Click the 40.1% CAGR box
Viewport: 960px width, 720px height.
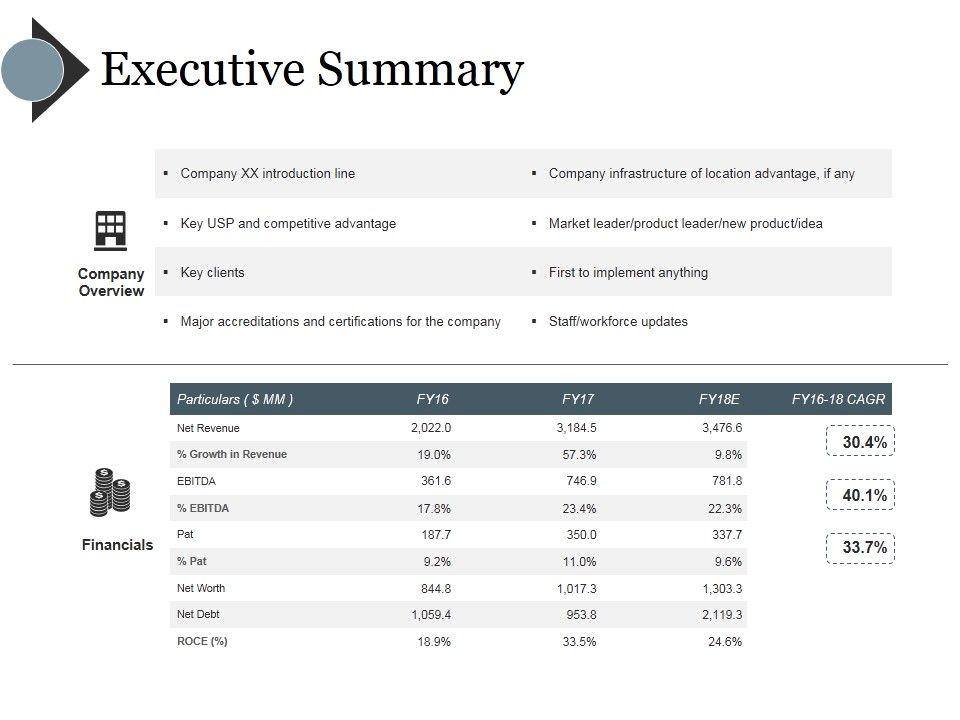[860, 495]
